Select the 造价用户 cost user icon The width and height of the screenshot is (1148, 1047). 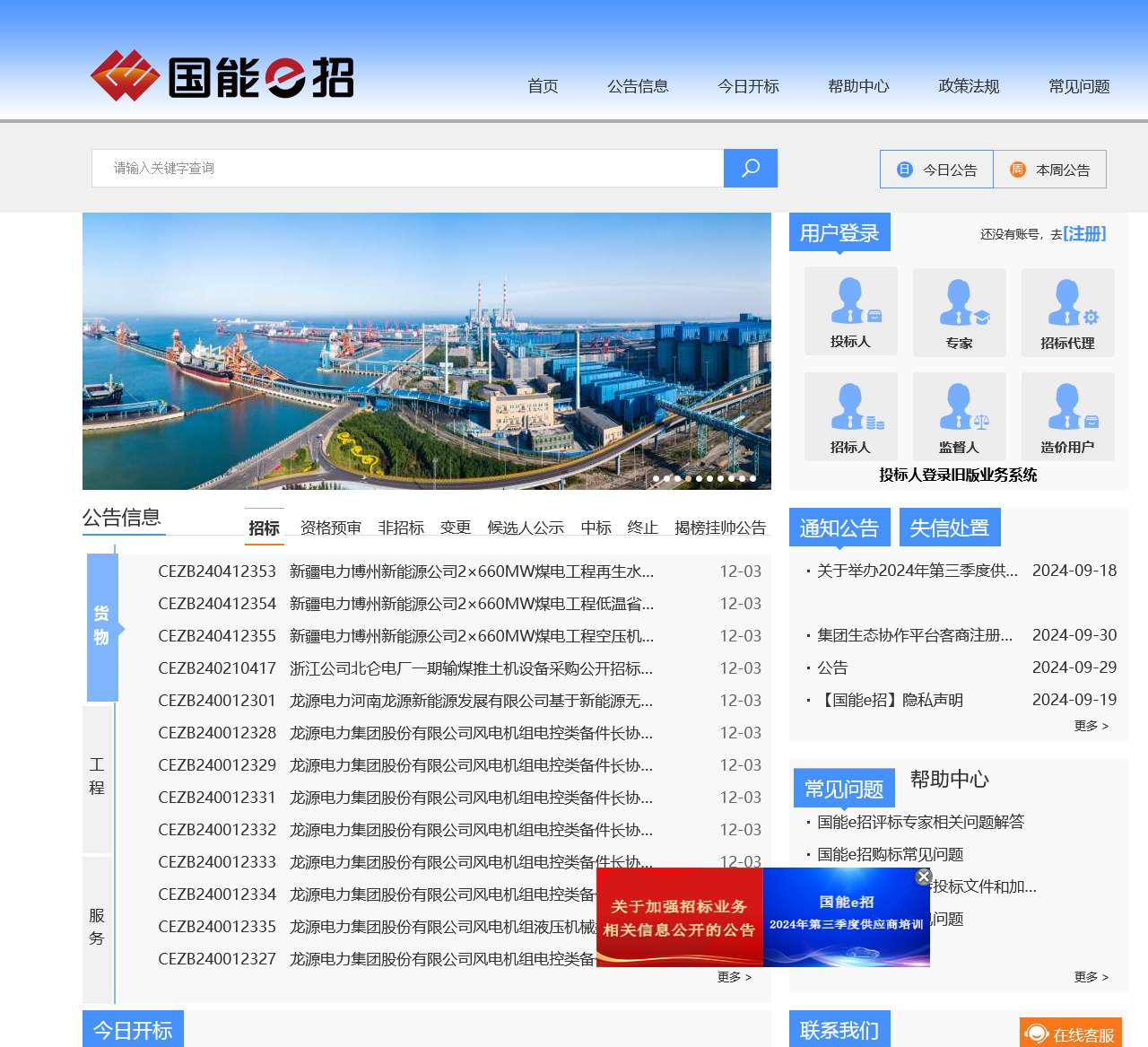coord(1067,416)
